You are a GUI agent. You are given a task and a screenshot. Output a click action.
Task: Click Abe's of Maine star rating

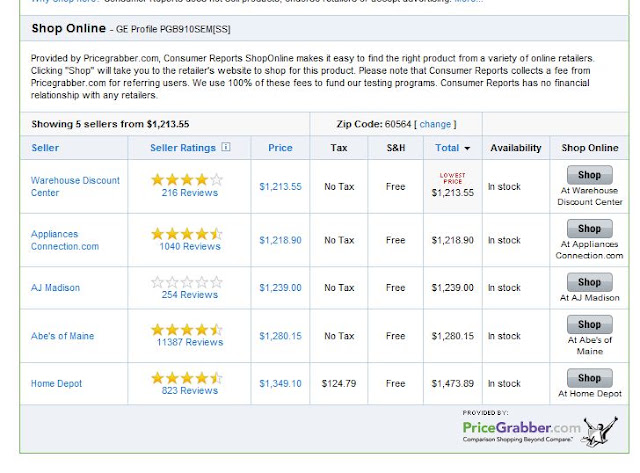pos(187,329)
